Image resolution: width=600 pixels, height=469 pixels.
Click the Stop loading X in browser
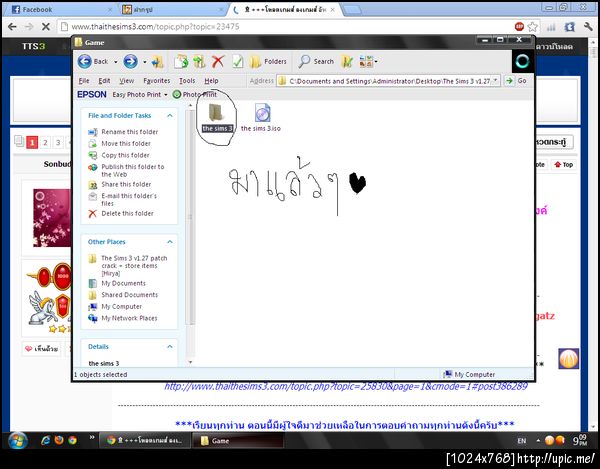[46, 26]
